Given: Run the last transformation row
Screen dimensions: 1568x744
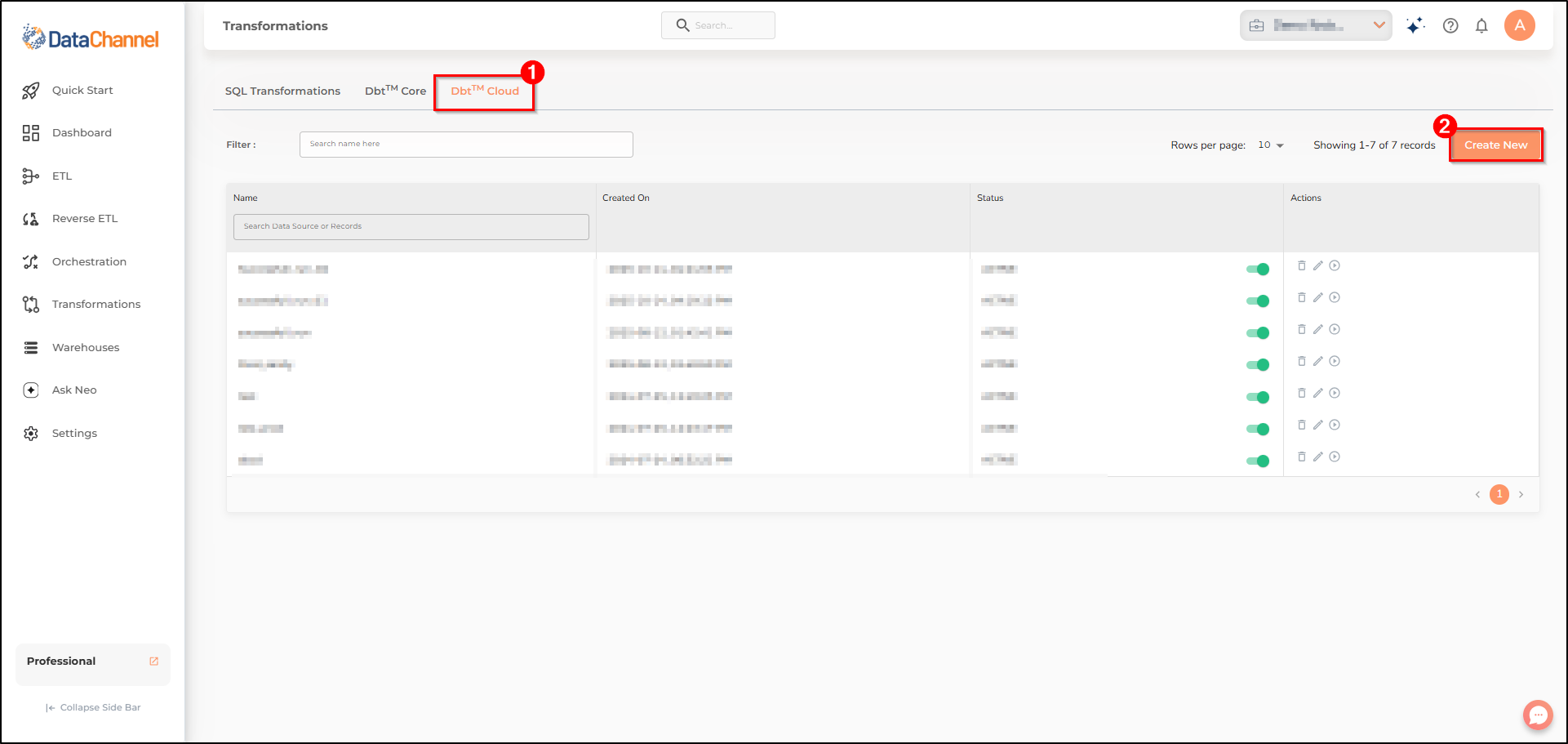Looking at the screenshot, I should coord(1335,457).
